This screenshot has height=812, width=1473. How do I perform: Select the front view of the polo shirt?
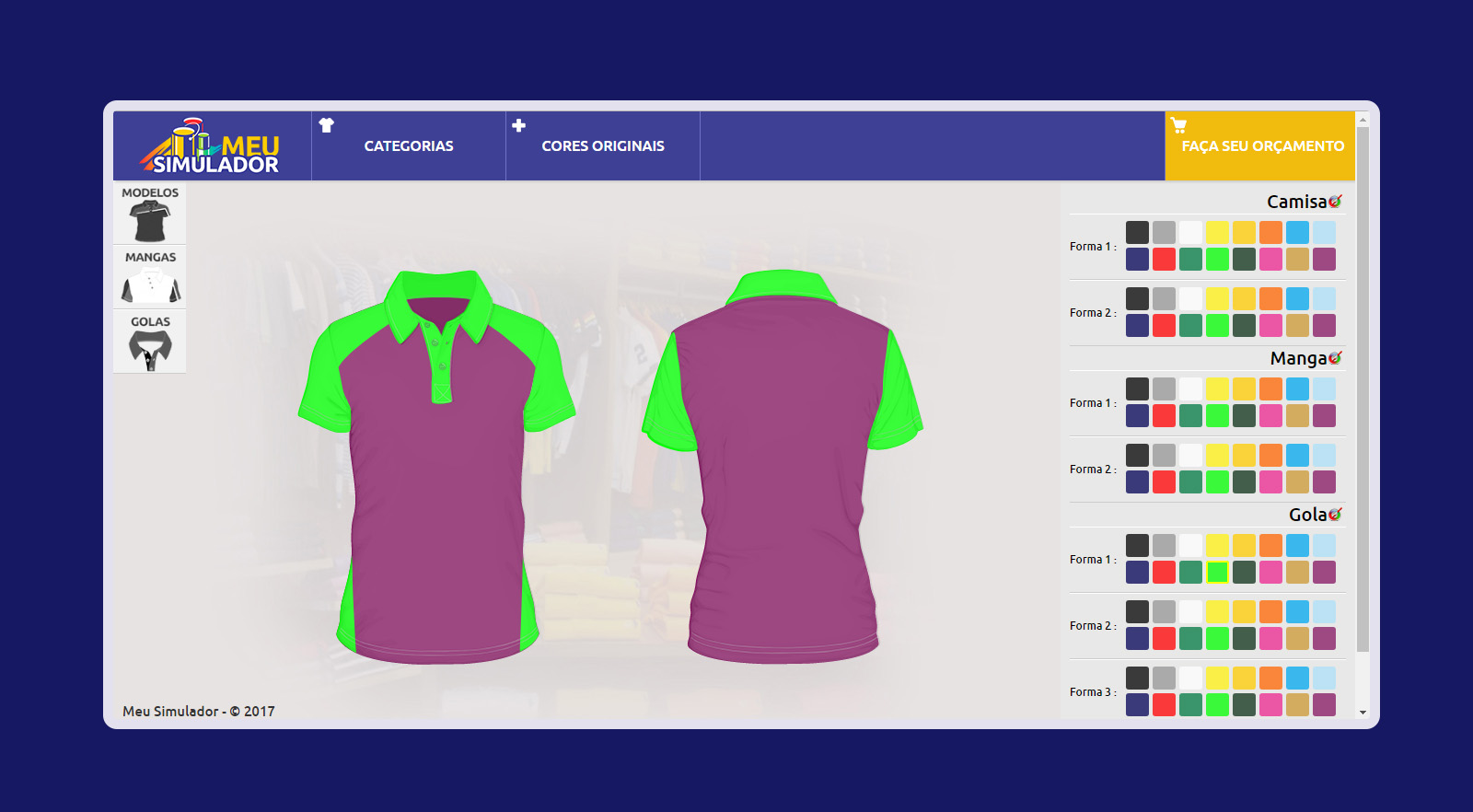437,467
